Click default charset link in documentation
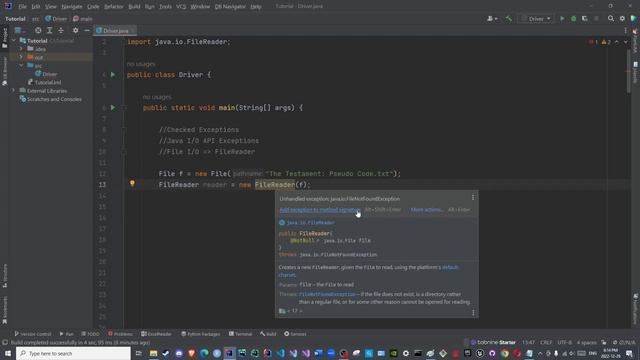This screenshot has height=360, width=640. (369, 271)
